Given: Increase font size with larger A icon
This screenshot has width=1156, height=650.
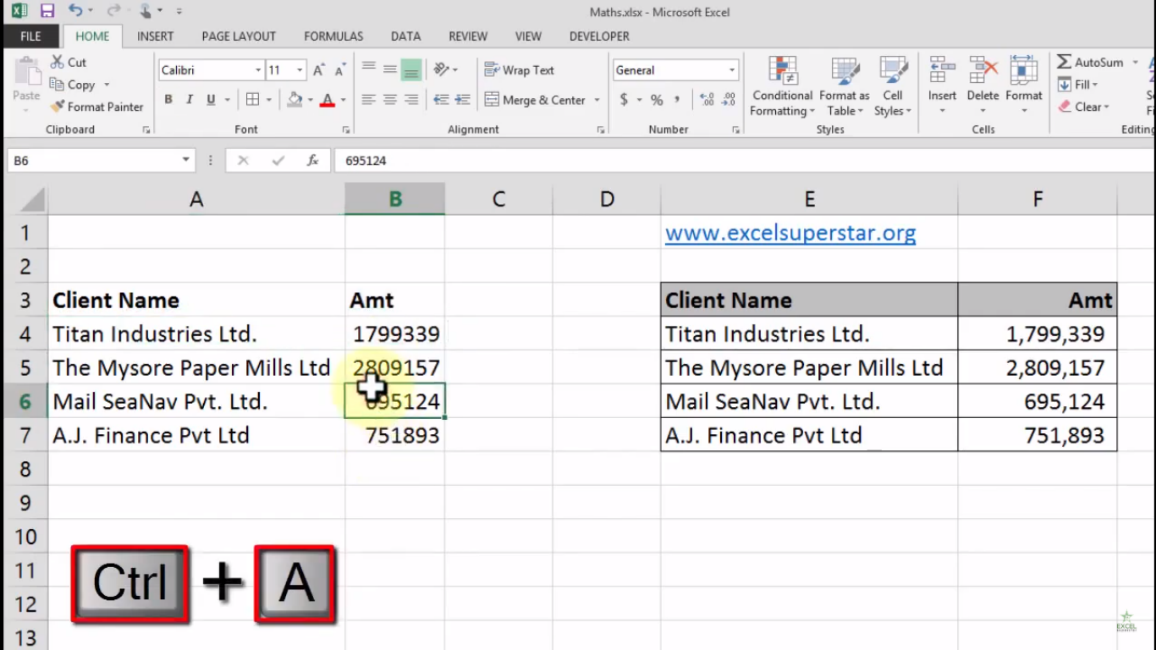Looking at the screenshot, I should [x=318, y=70].
